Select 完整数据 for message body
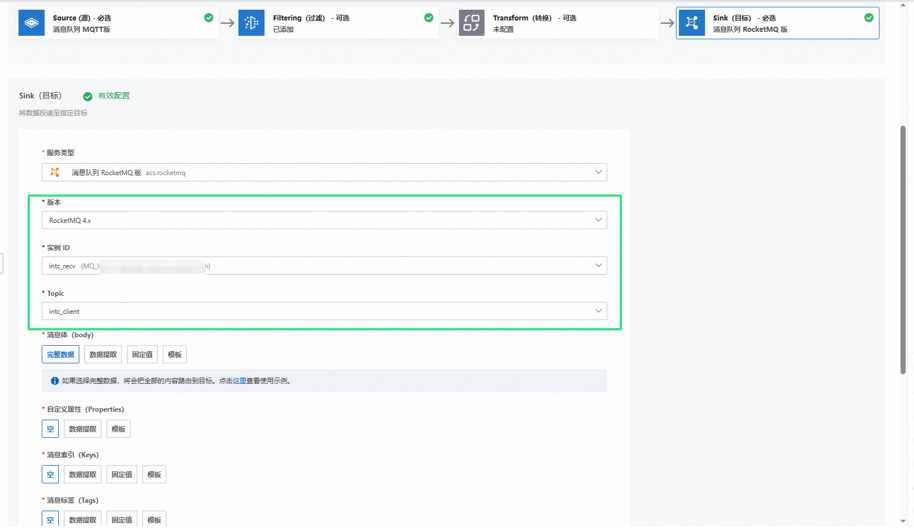The image size is (914, 531). tap(61, 354)
